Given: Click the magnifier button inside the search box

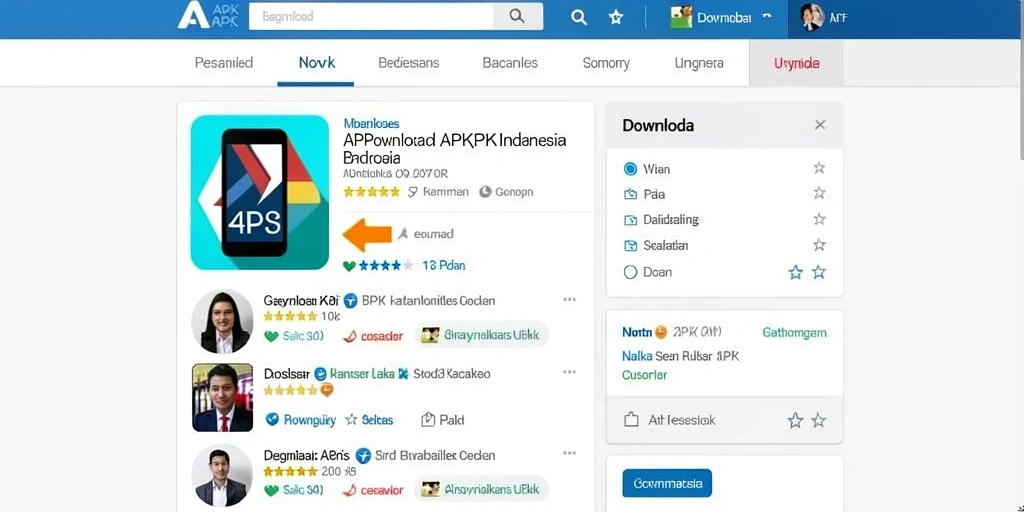Looking at the screenshot, I should click(517, 16).
